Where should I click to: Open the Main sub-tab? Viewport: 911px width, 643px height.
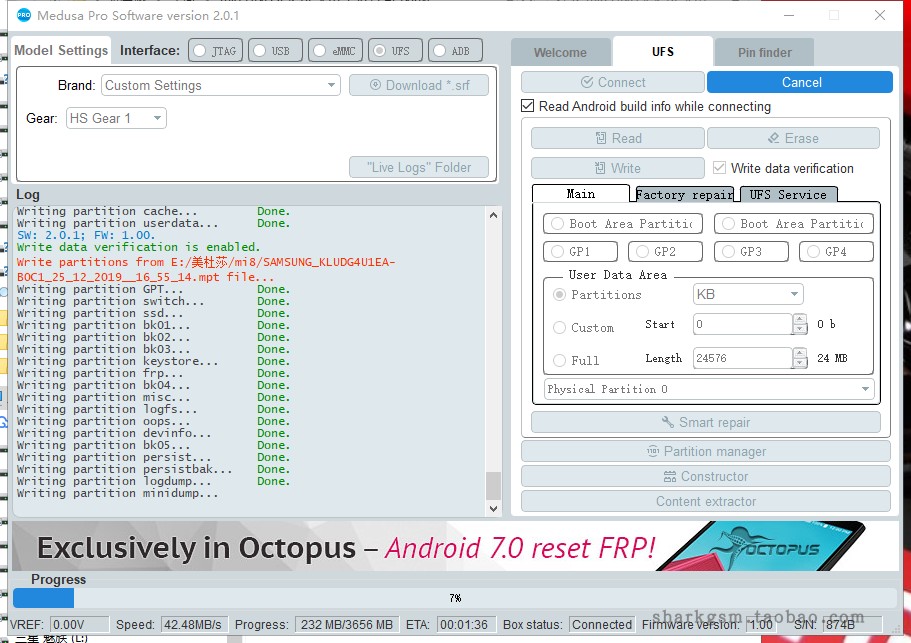point(581,194)
